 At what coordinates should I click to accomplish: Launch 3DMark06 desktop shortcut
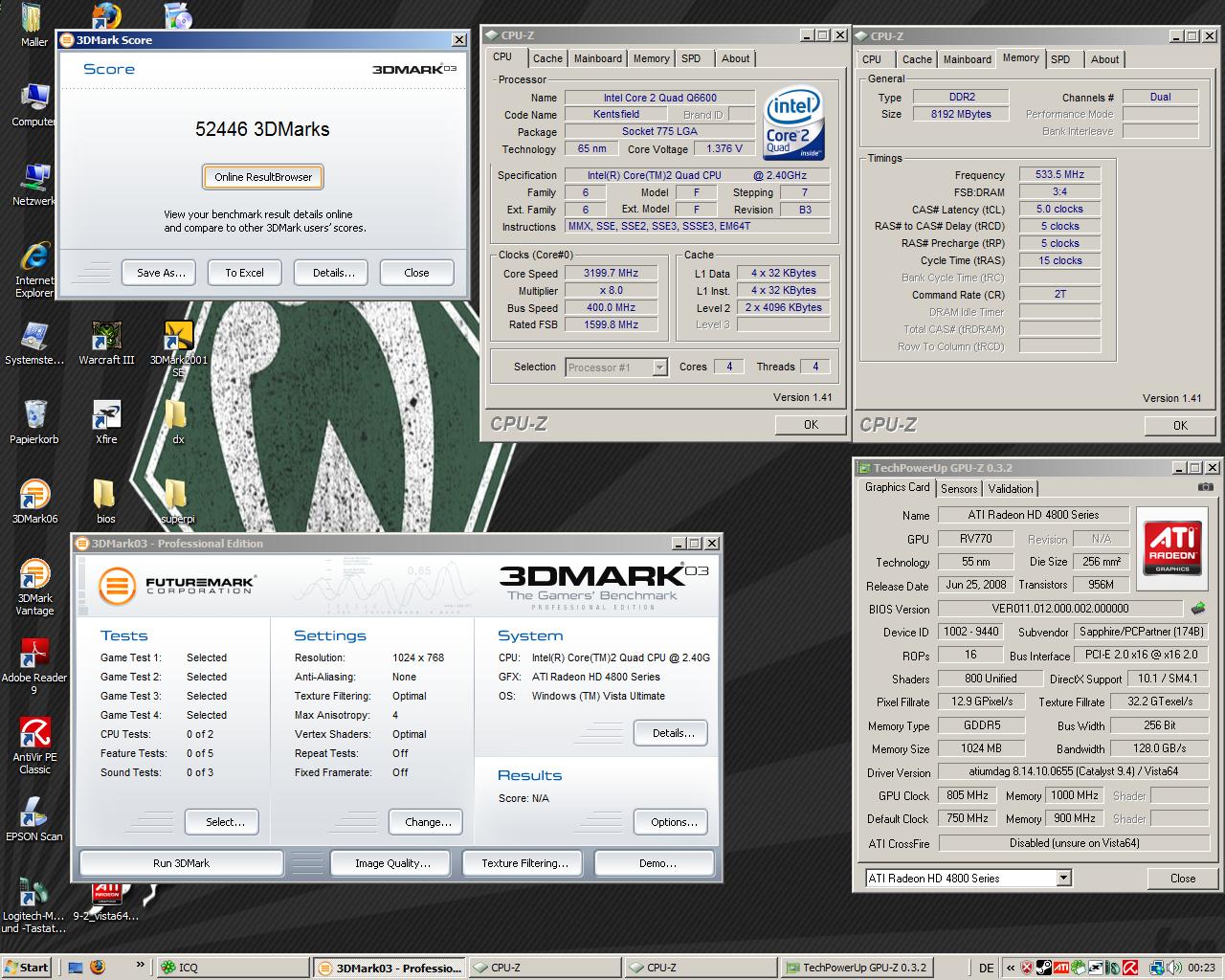[x=34, y=501]
